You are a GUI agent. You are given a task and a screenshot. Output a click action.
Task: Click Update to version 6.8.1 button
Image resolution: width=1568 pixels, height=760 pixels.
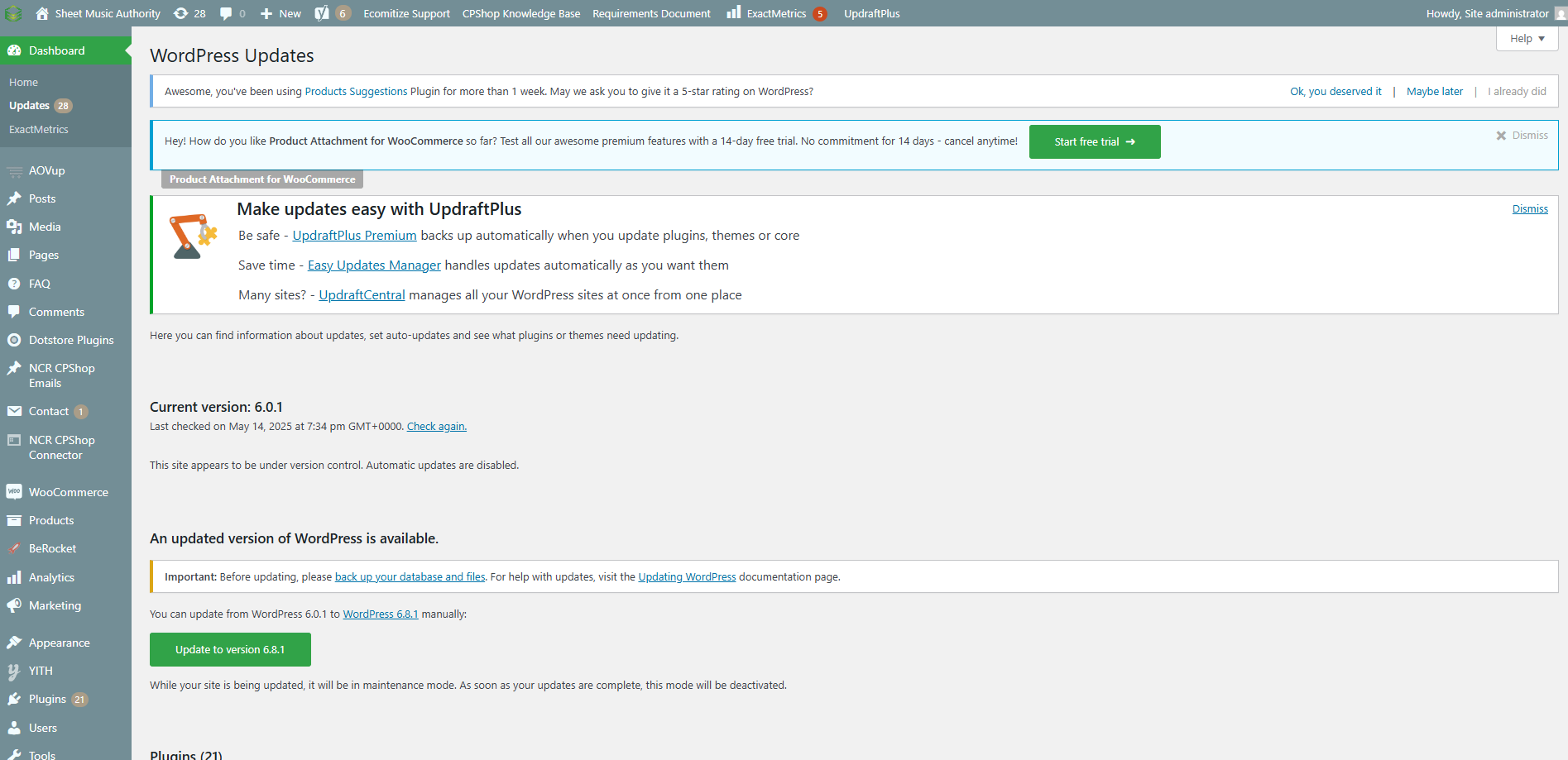[x=230, y=649]
